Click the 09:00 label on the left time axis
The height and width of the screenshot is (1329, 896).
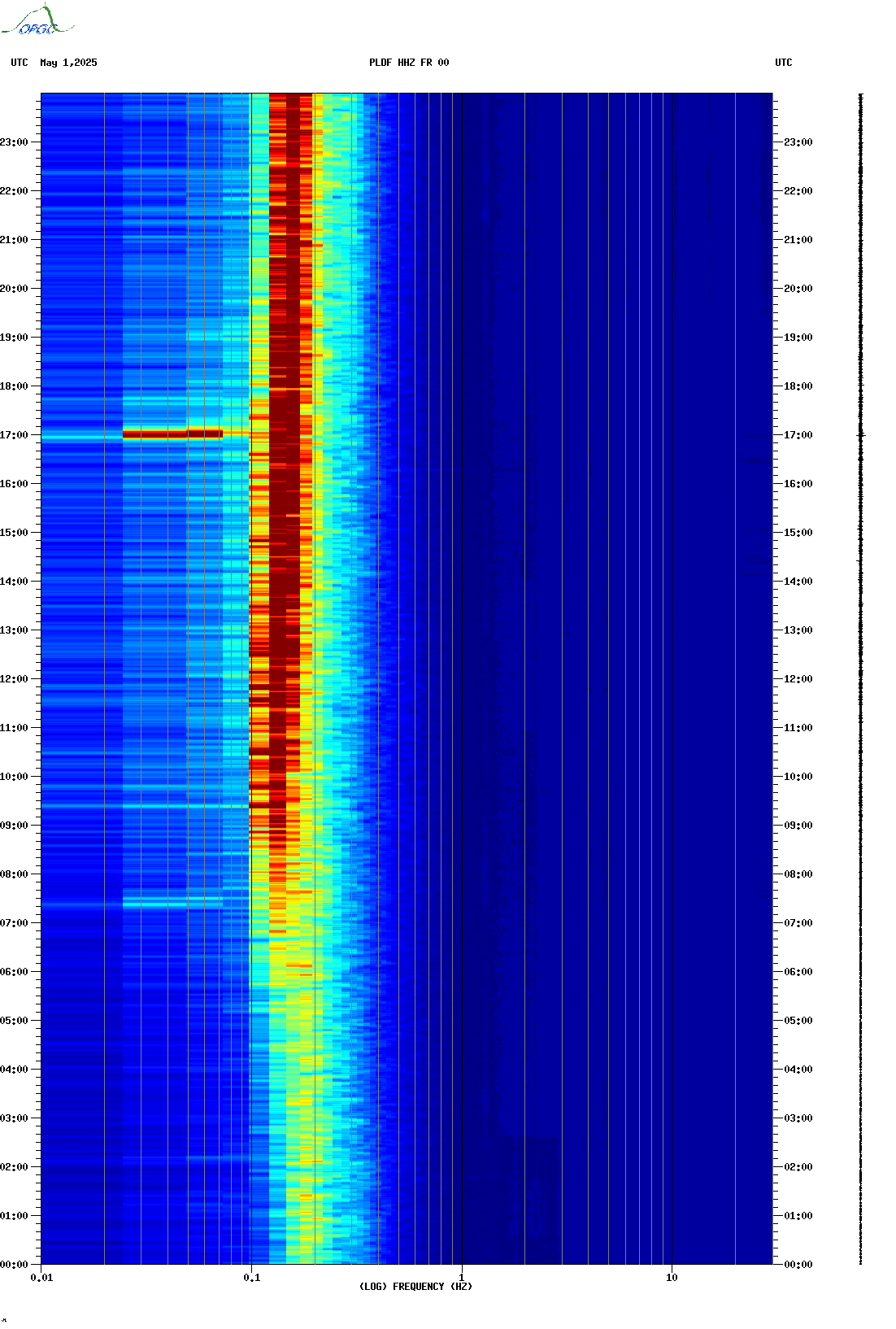click(14, 826)
